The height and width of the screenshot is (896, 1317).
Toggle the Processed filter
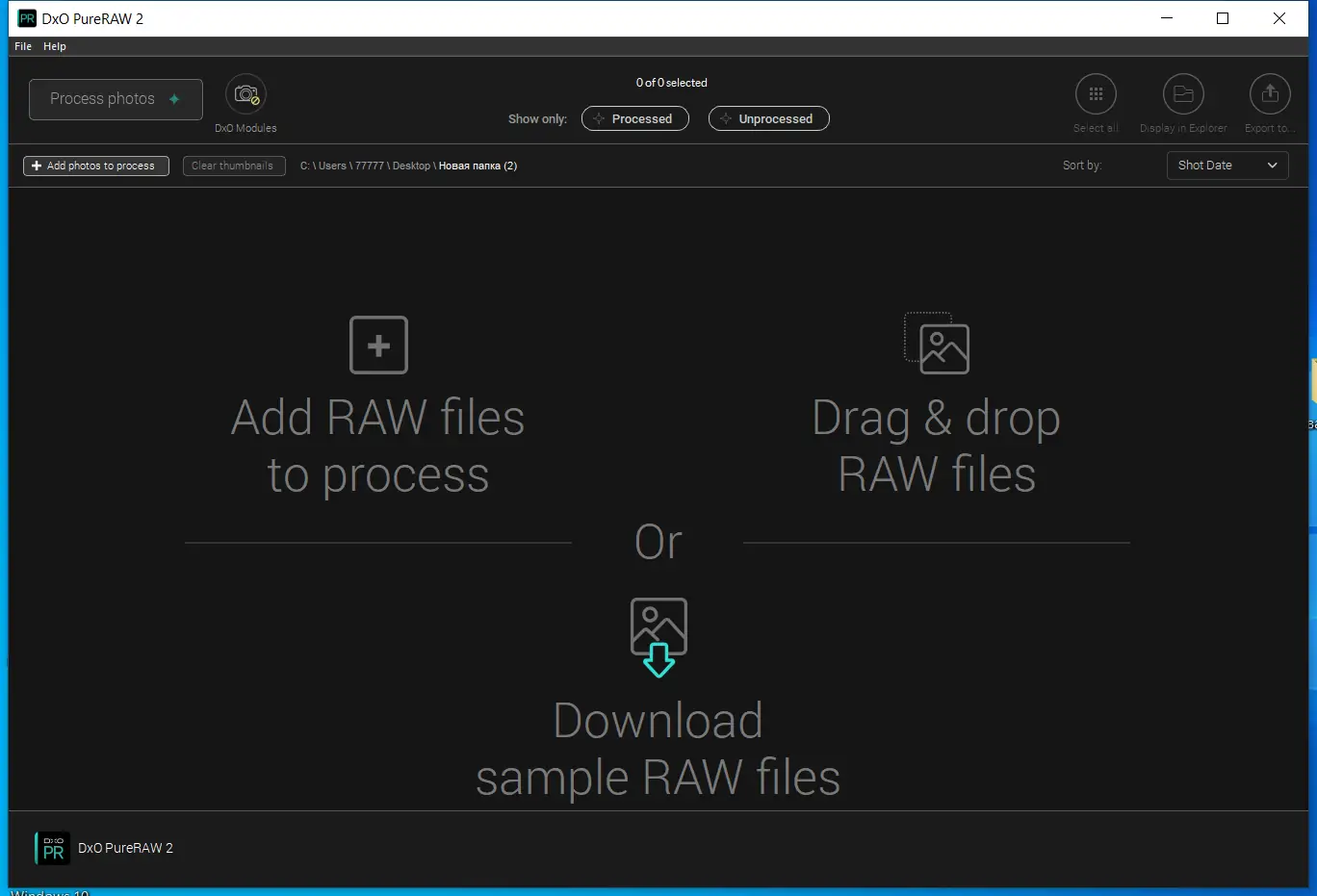click(635, 118)
